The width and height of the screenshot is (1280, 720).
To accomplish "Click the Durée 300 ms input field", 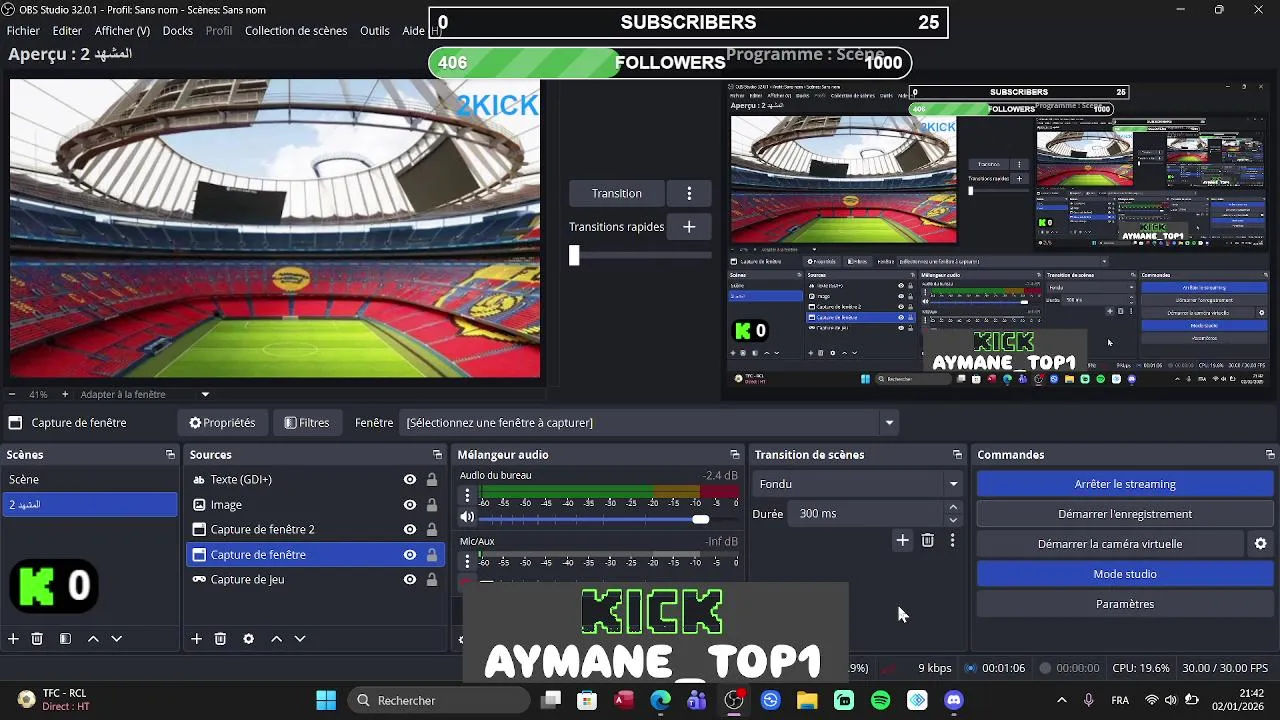I will (x=865, y=514).
